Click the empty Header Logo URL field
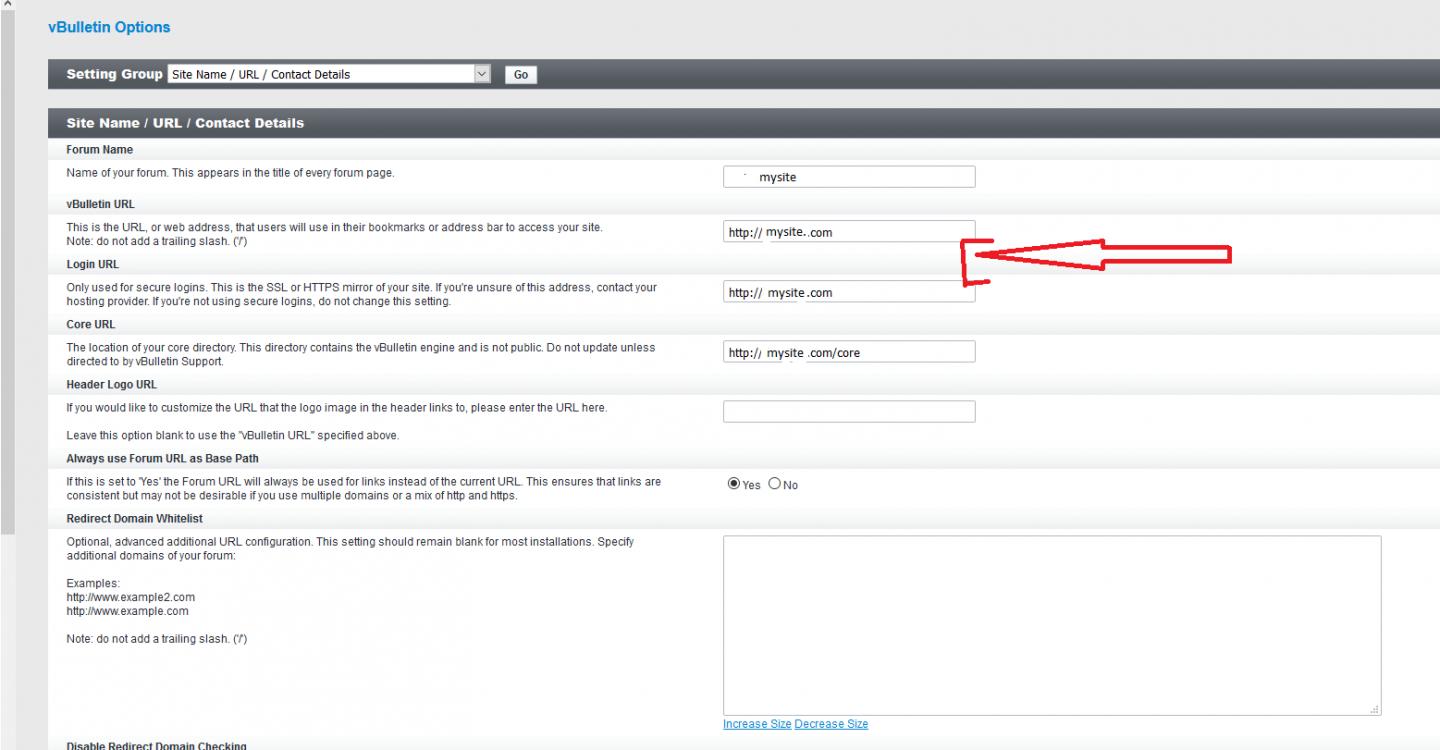 coord(849,411)
